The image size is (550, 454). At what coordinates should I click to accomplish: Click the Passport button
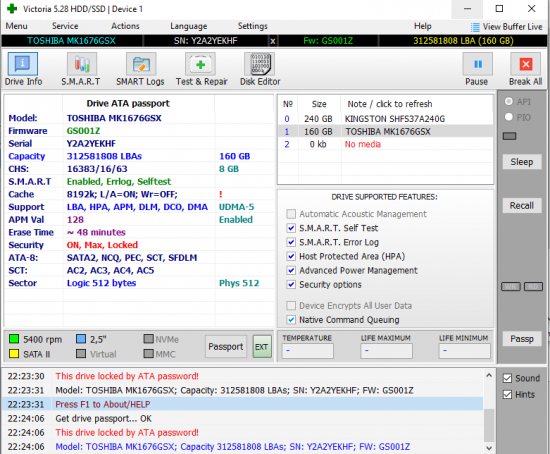226,347
